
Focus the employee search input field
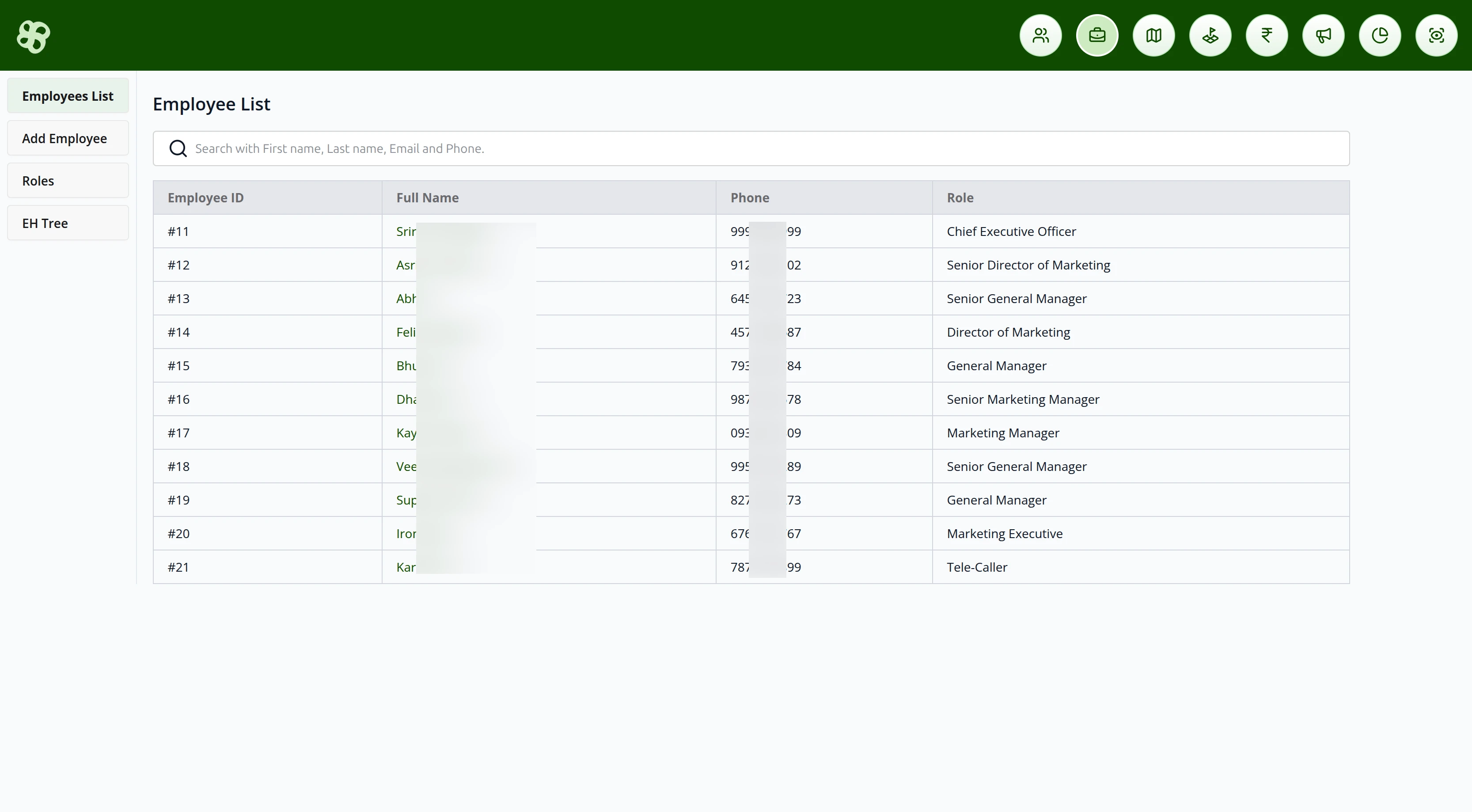pyautogui.click(x=766, y=148)
